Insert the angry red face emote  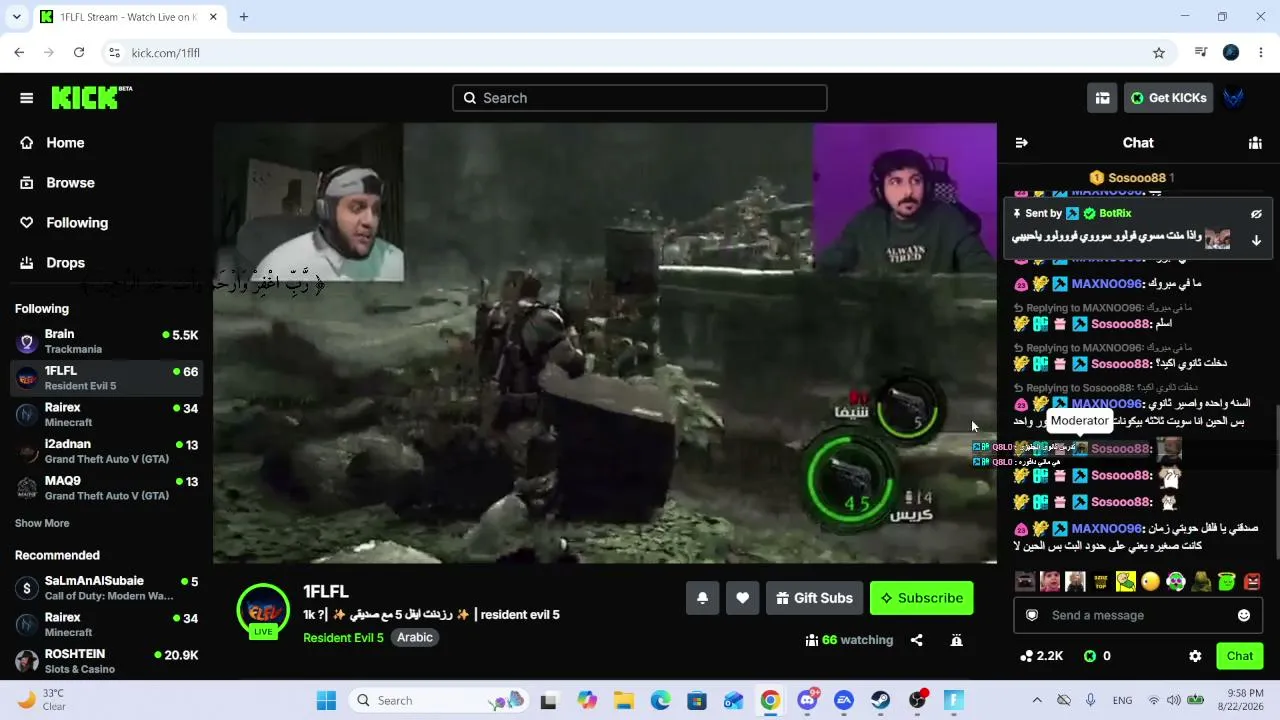(1252, 581)
